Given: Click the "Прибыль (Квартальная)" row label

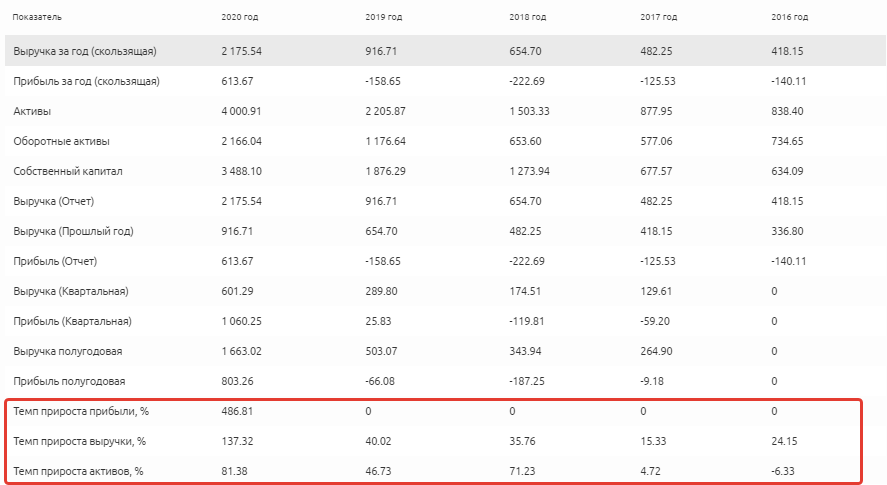Looking at the screenshot, I should (72, 321).
